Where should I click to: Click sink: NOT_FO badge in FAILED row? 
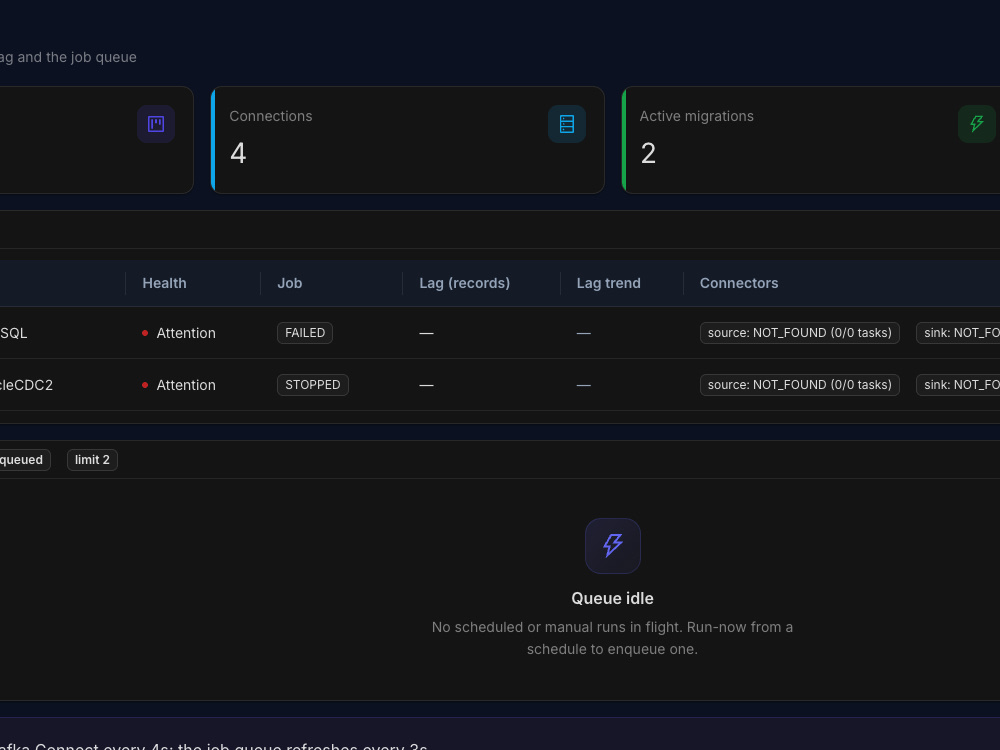coord(959,333)
